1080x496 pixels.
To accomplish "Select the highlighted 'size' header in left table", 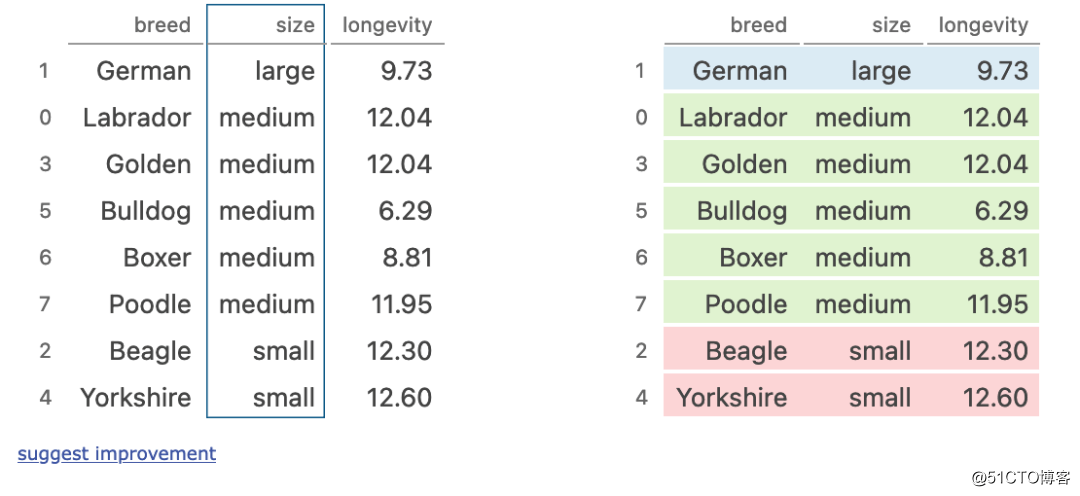I will (x=295, y=26).
